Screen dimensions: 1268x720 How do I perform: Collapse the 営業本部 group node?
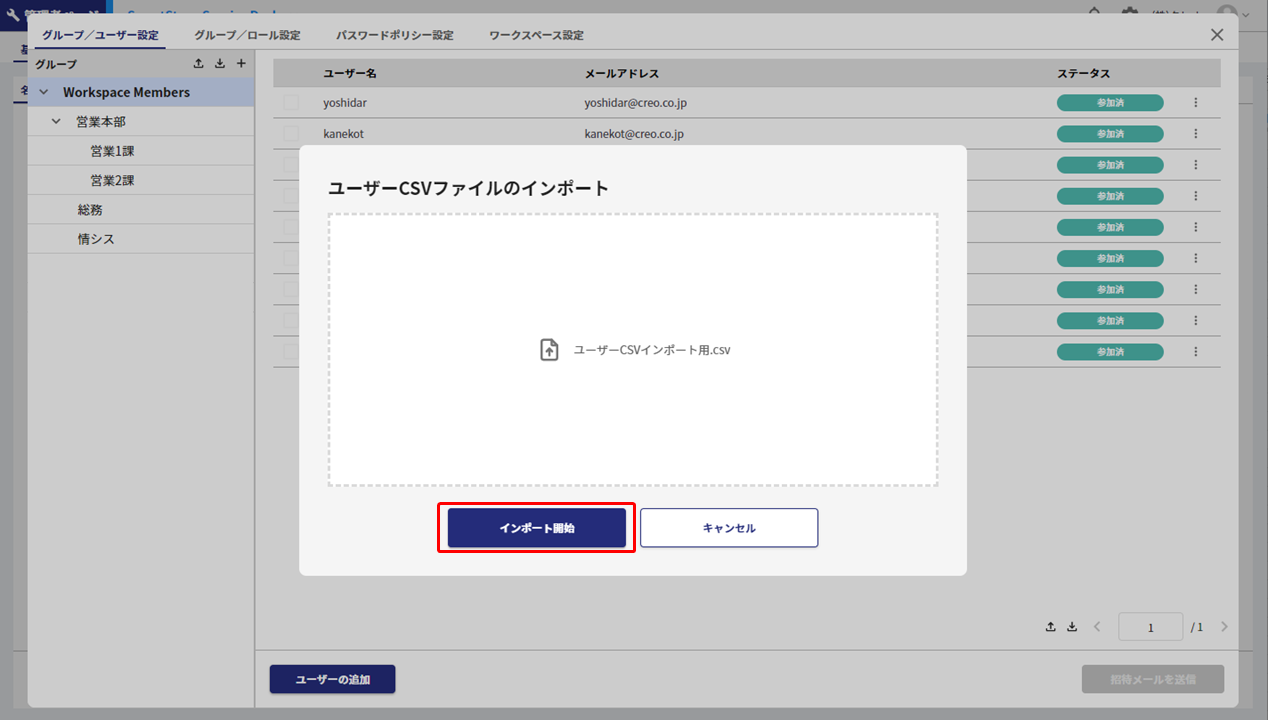pos(57,122)
